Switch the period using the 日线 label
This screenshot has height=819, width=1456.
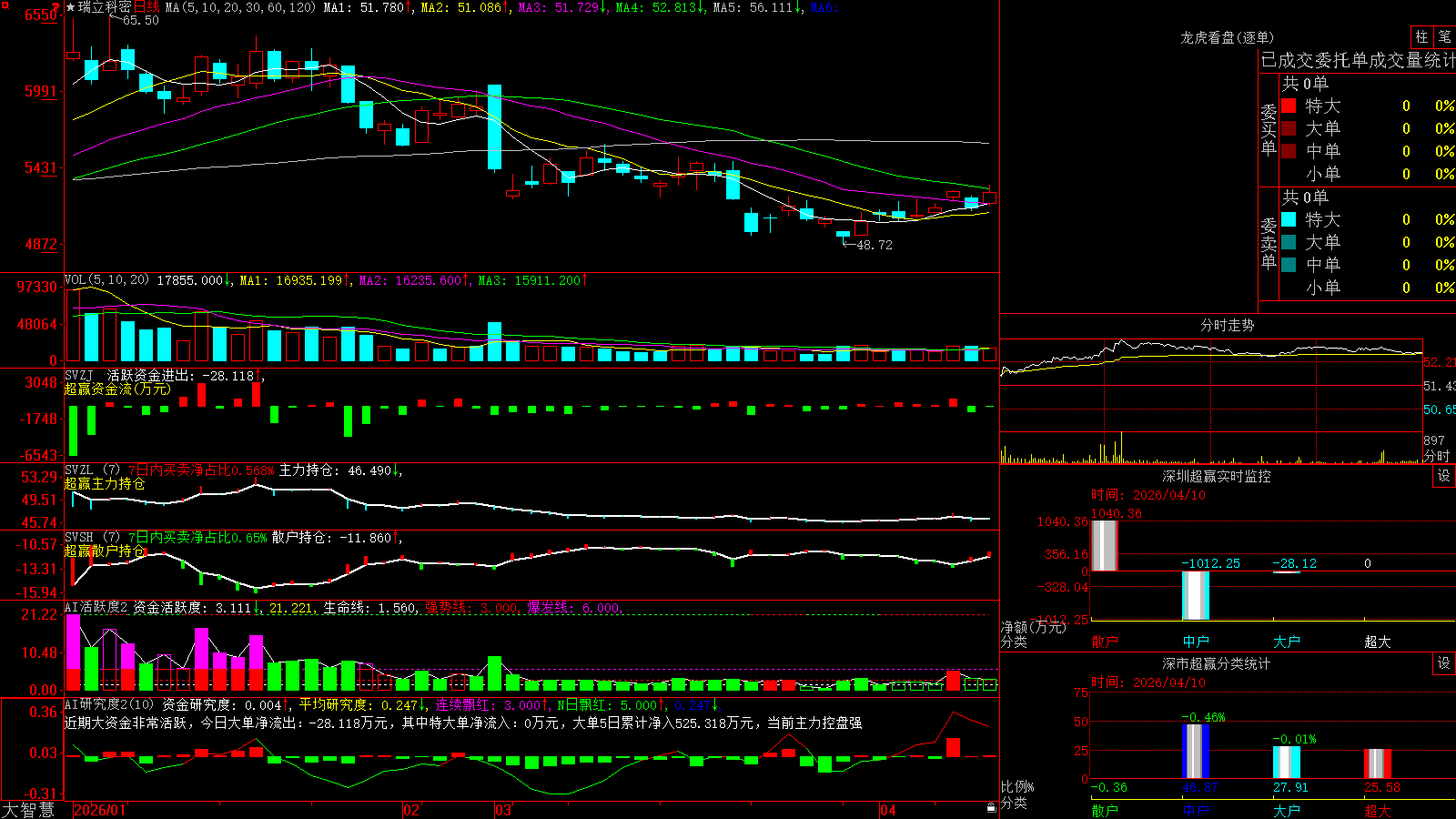[x=147, y=7]
